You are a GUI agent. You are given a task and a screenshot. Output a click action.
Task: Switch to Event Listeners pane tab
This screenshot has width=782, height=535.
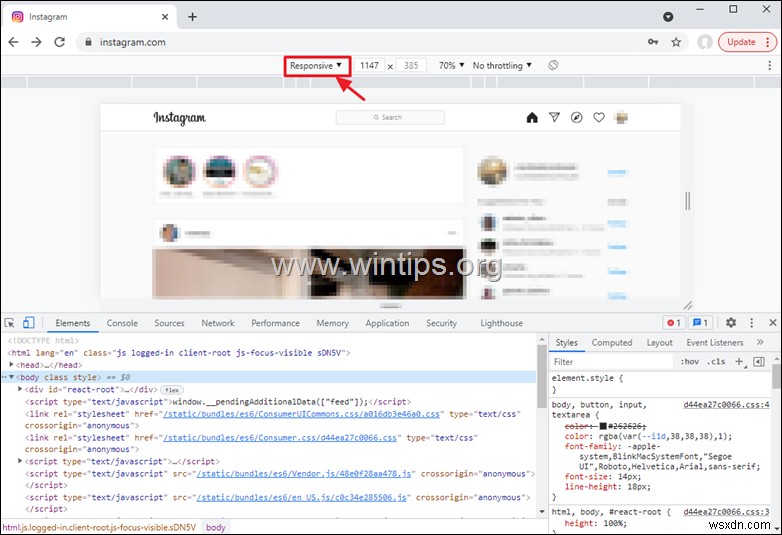tap(715, 343)
